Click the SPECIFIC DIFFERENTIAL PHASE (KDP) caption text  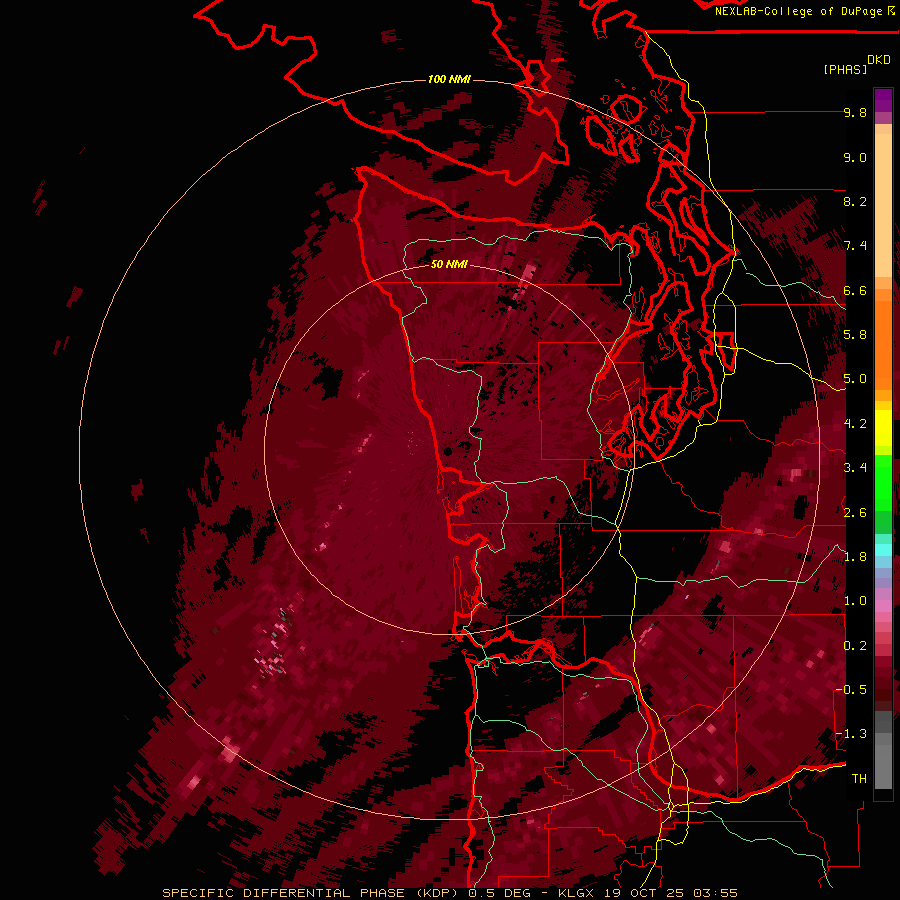pyautogui.click(x=312, y=893)
